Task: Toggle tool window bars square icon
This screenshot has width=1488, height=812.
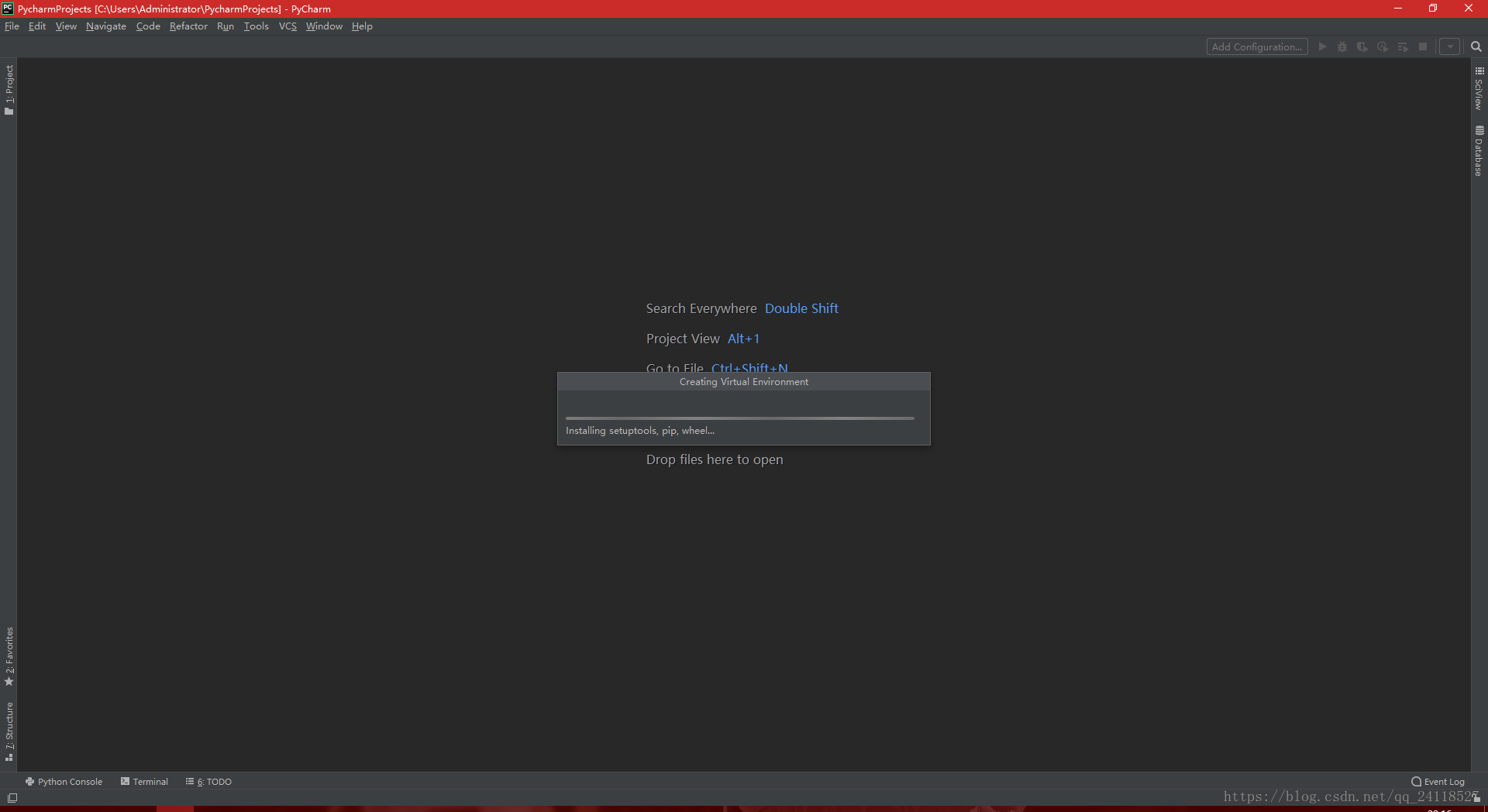Action: pyautogui.click(x=12, y=798)
